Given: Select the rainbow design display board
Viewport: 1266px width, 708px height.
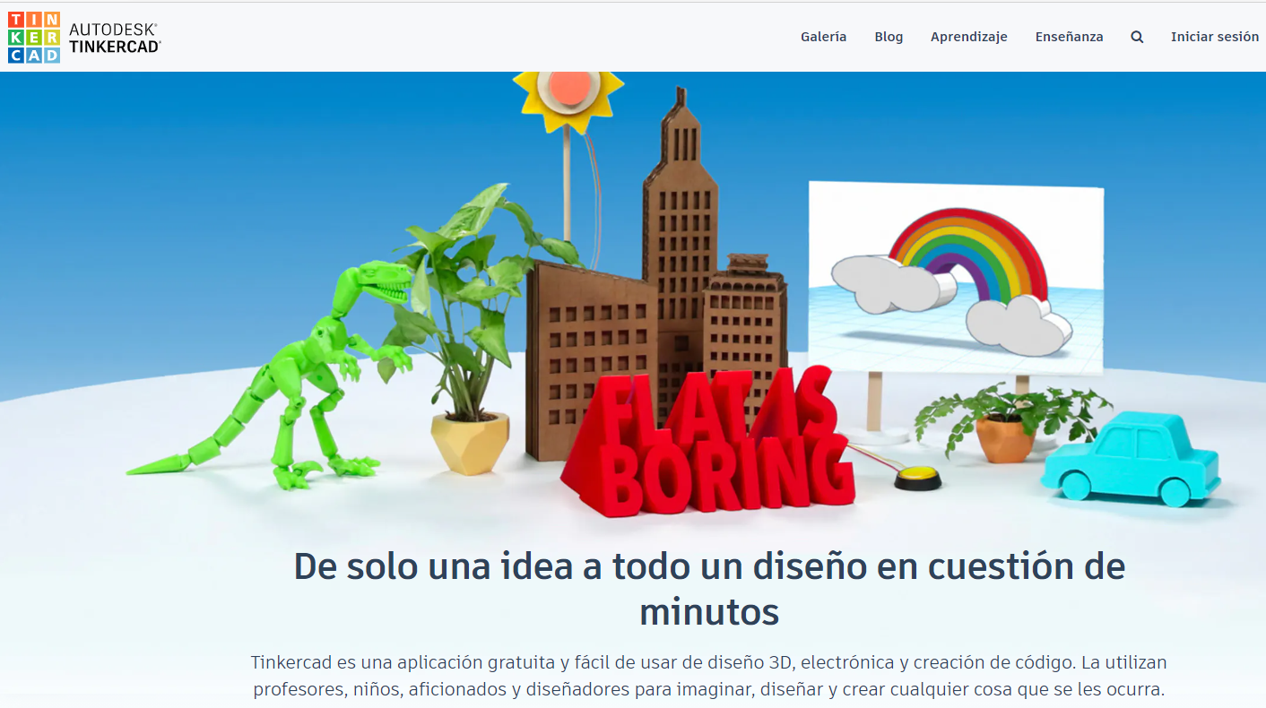Looking at the screenshot, I should [x=955, y=275].
